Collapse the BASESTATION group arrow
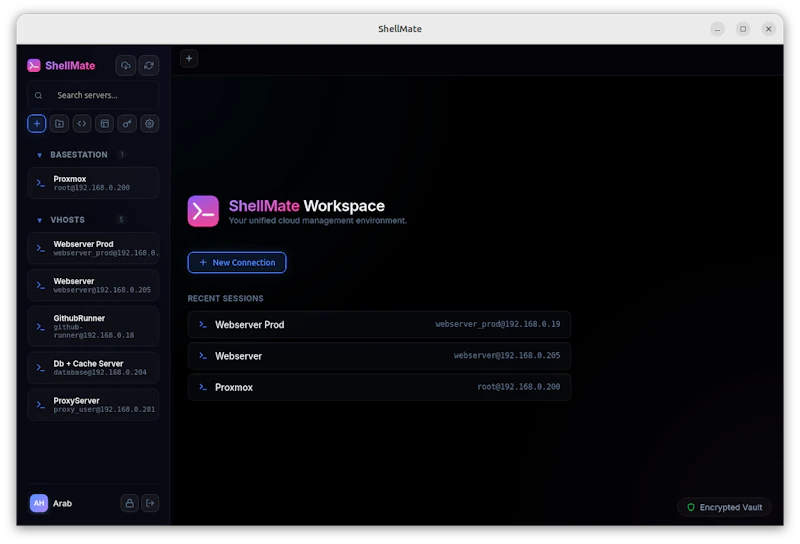Viewport: 800px width, 544px height. [39, 155]
